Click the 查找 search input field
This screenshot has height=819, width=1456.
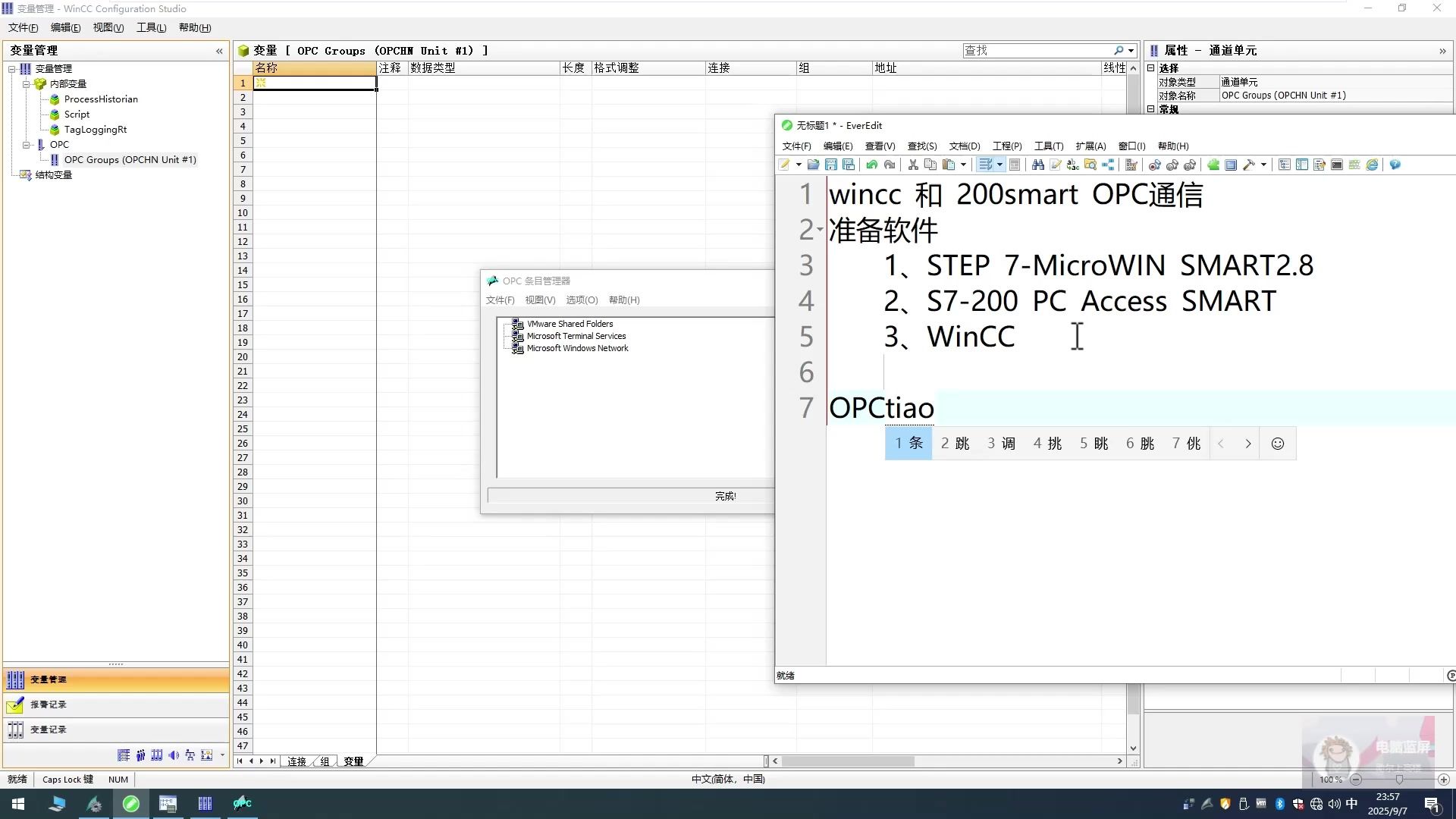coord(1037,51)
